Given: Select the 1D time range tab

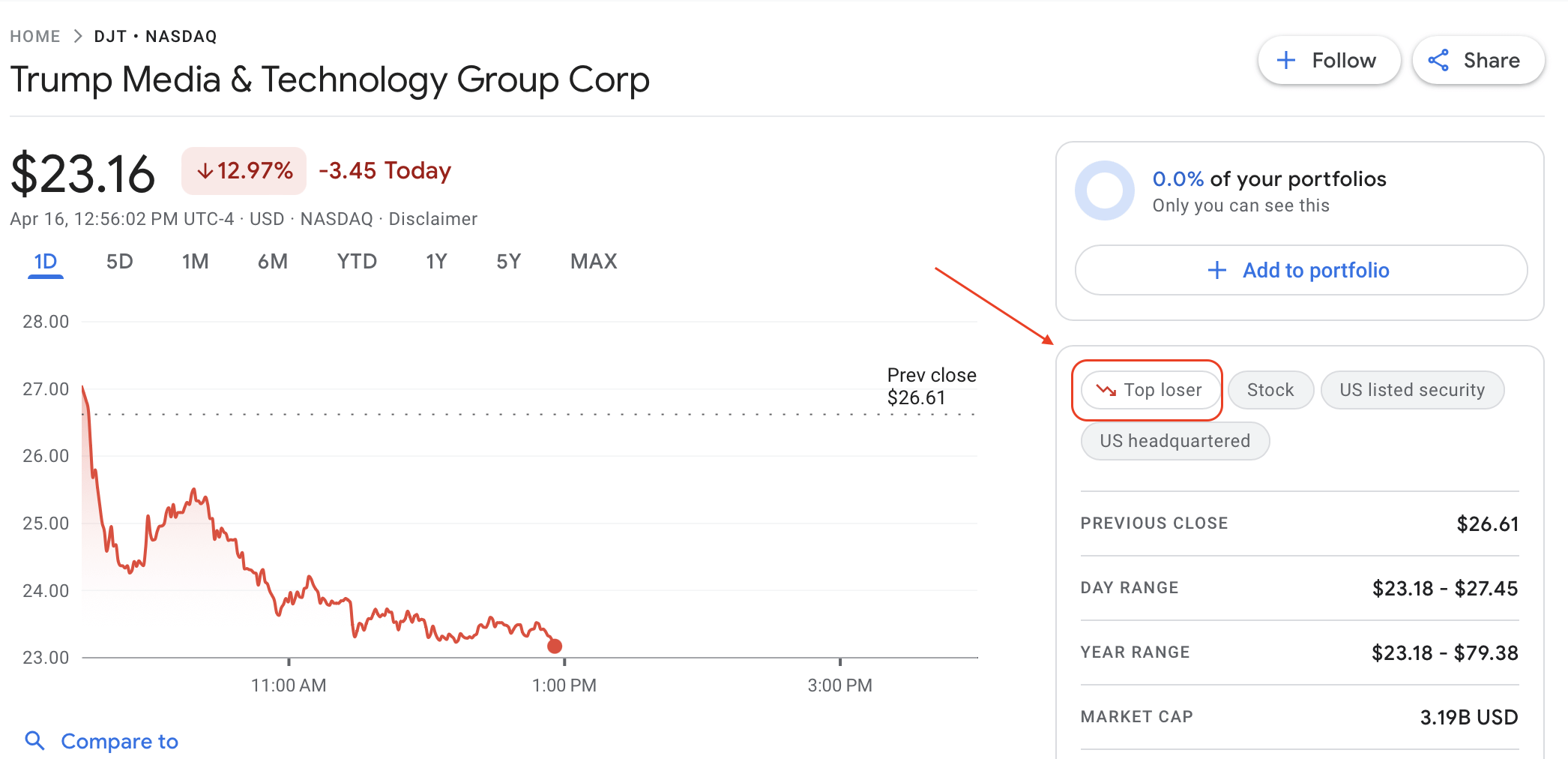Looking at the screenshot, I should tap(46, 262).
